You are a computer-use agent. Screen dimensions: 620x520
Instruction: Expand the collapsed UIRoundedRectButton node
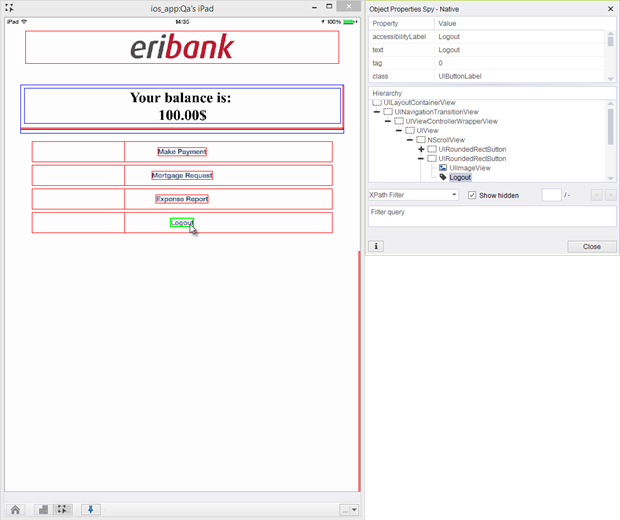[421, 149]
